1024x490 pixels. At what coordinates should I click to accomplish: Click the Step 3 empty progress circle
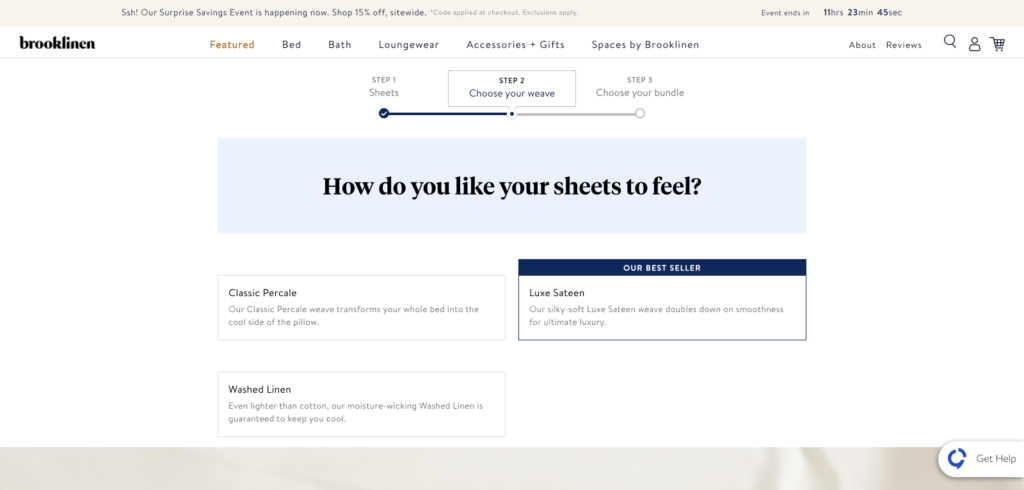pyautogui.click(x=640, y=113)
